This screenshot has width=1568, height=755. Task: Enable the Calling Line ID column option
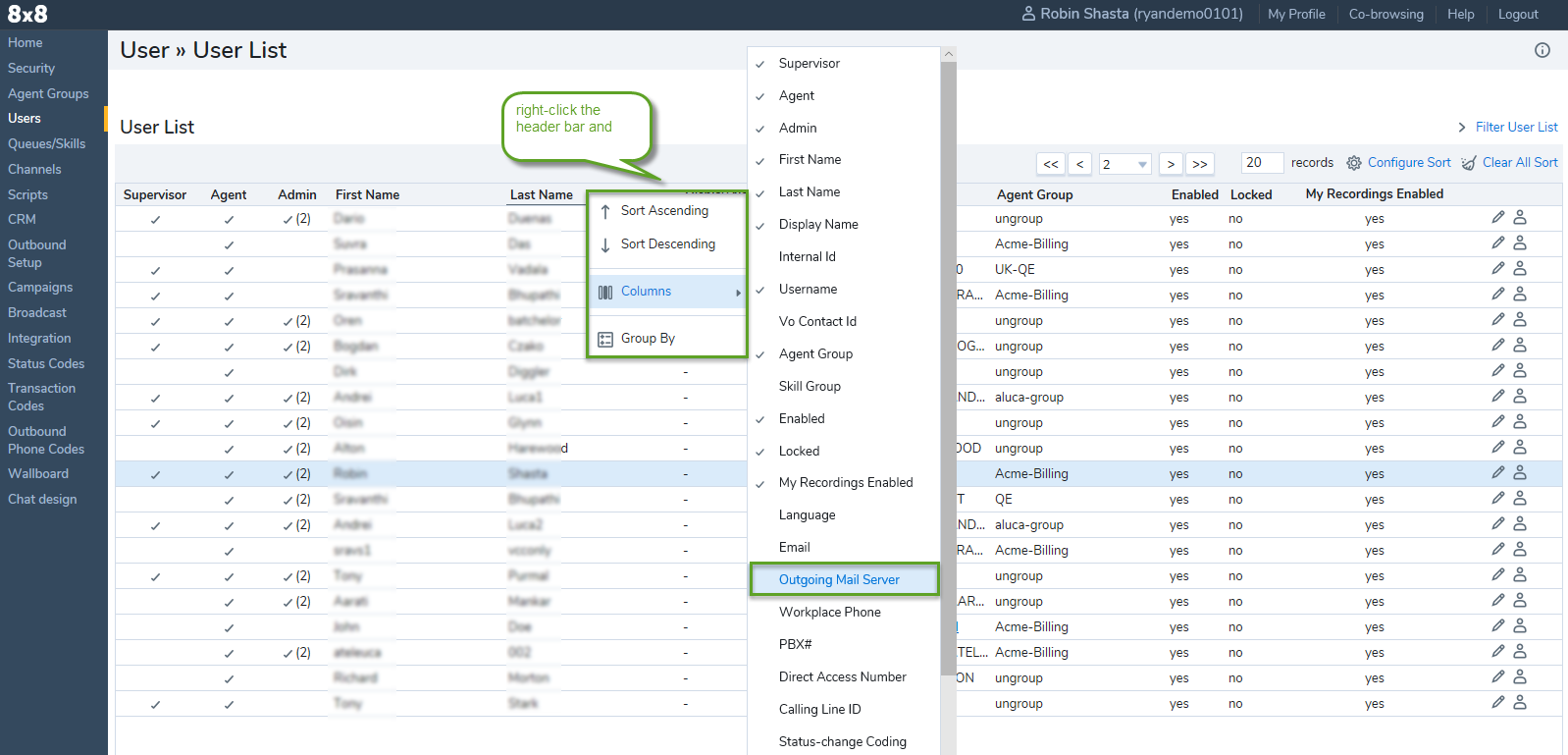tap(819, 709)
